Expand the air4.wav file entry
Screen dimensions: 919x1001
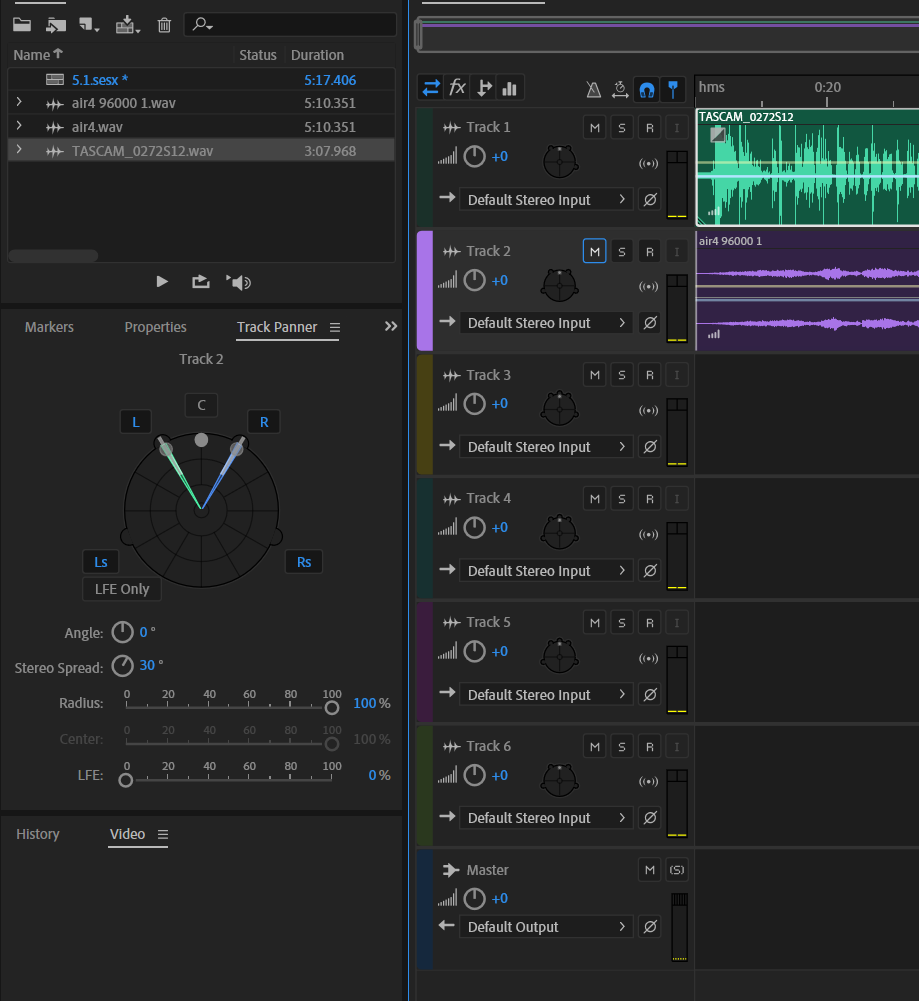coord(19,127)
